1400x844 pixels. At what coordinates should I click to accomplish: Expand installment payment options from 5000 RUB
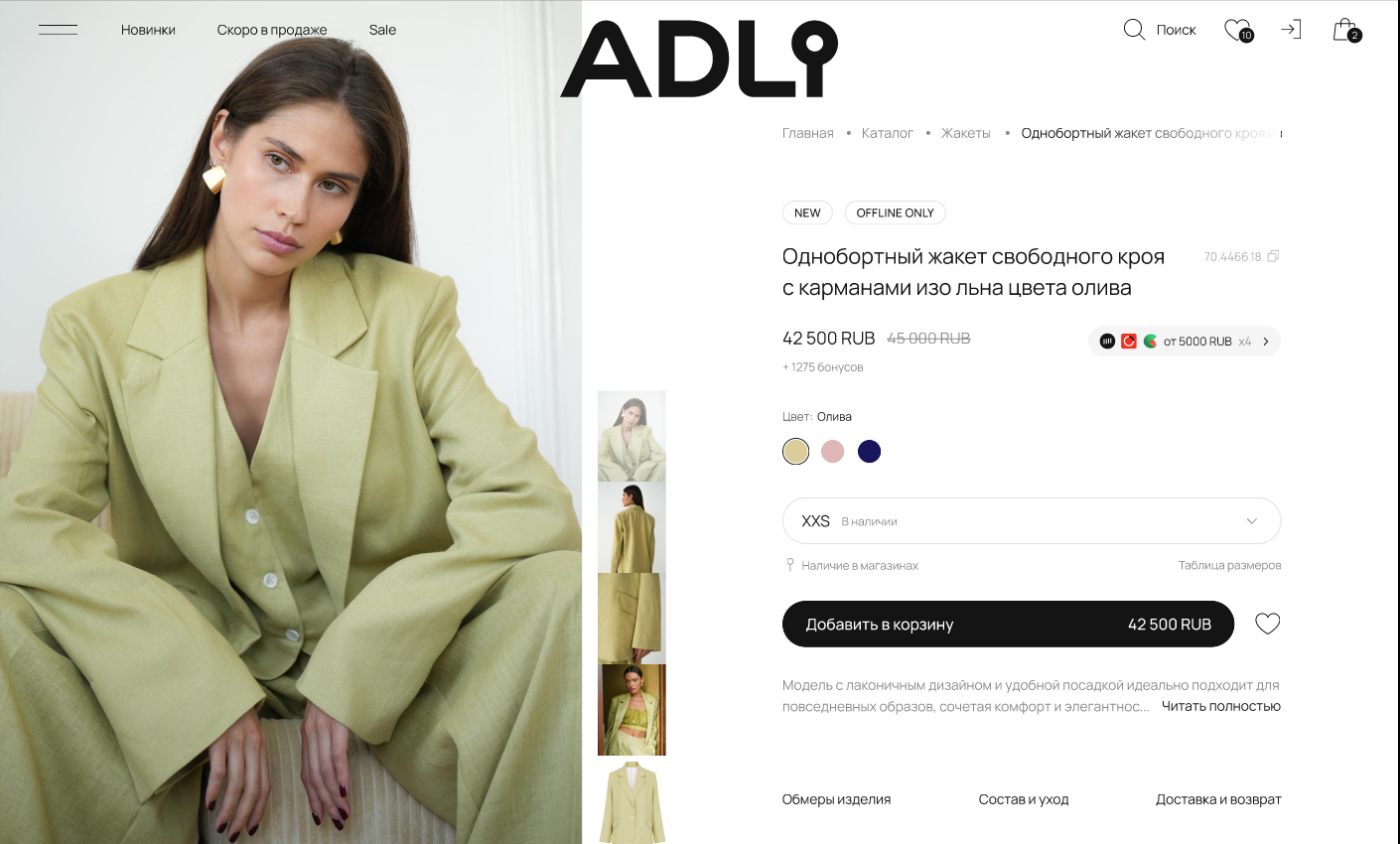coord(1185,341)
